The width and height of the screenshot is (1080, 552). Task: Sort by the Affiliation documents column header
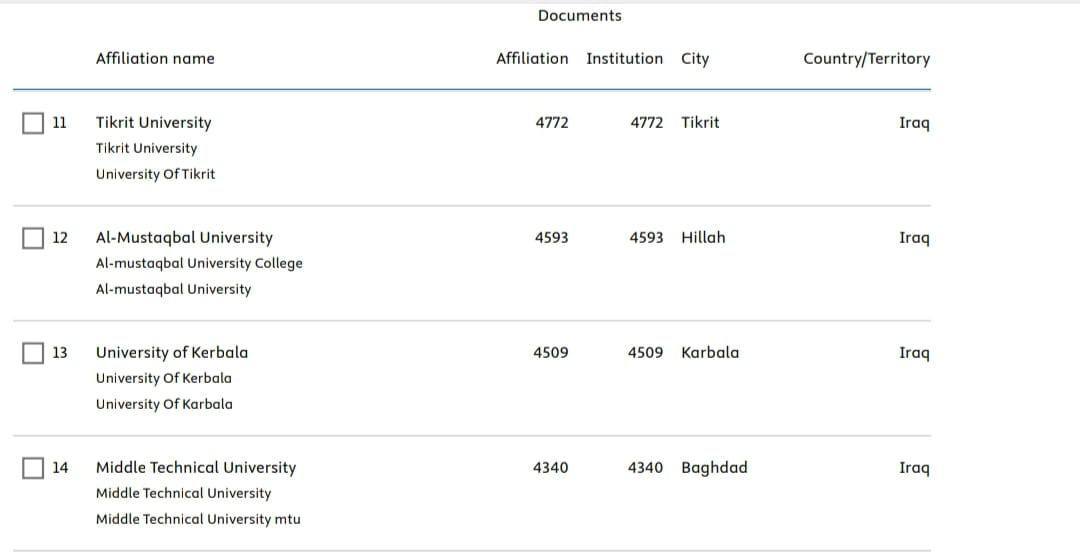point(532,59)
